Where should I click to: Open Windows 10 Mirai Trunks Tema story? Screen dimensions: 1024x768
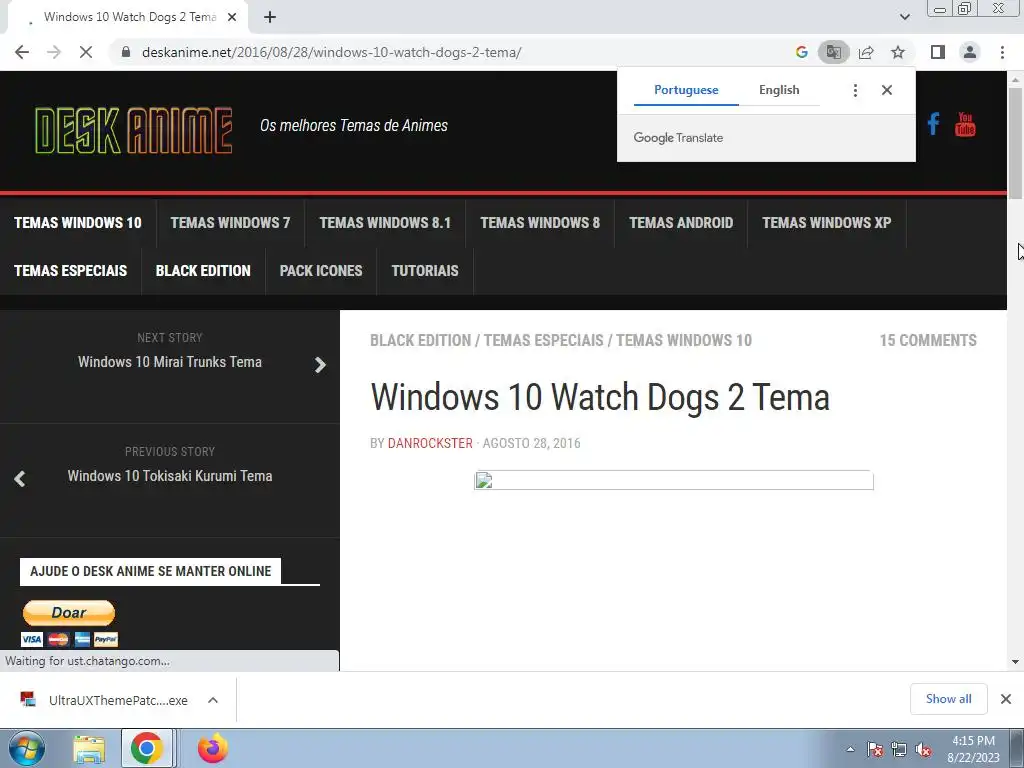coord(170,362)
